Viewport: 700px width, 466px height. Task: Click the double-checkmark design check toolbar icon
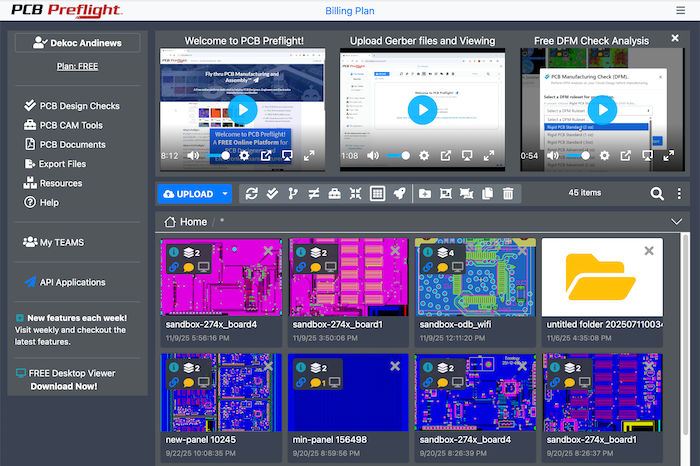click(272, 194)
